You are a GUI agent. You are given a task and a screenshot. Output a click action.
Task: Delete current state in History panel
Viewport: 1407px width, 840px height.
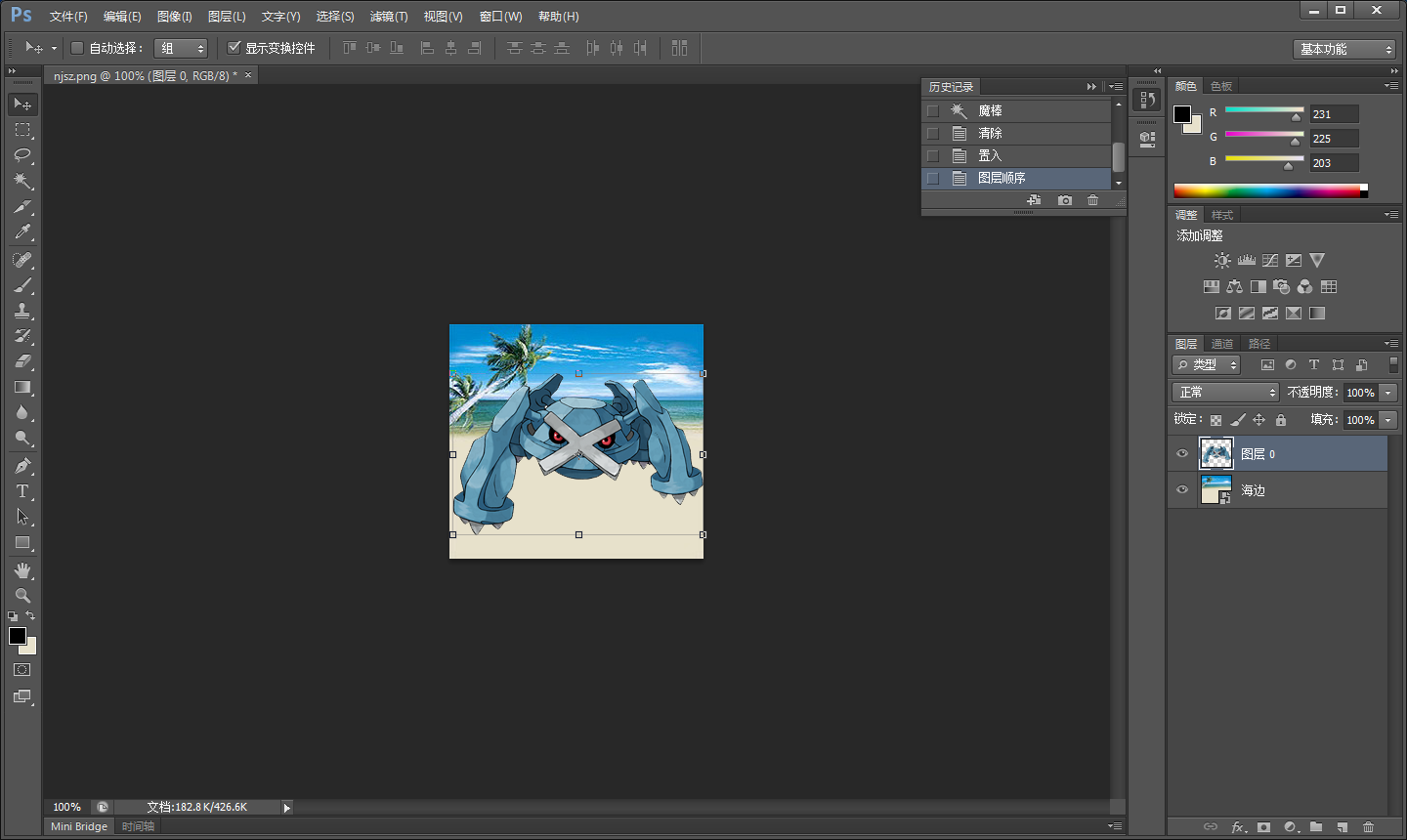tap(1092, 200)
